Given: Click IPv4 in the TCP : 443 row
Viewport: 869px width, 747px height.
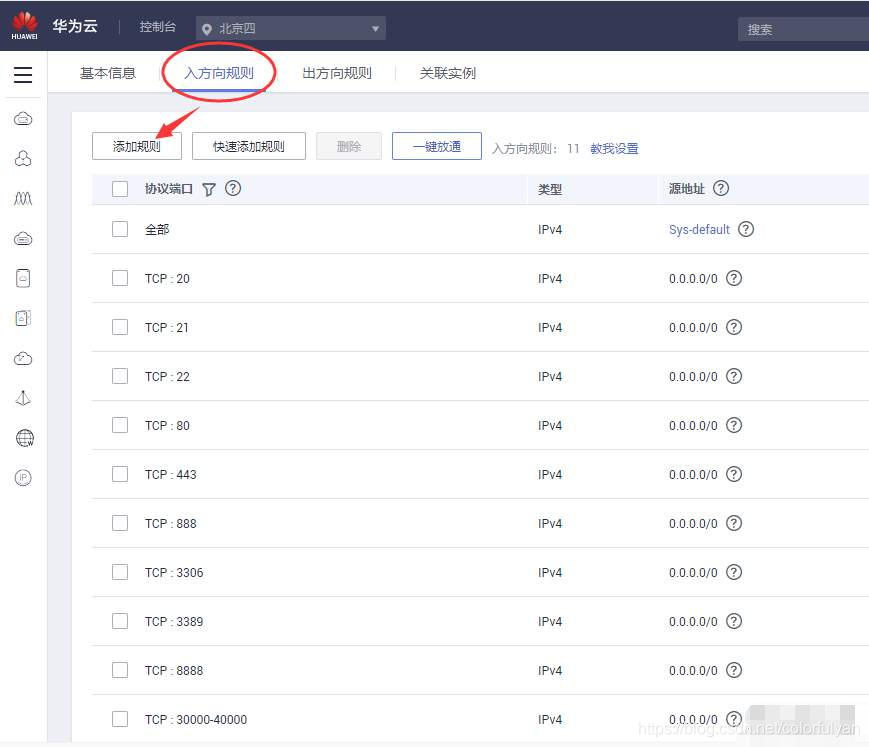Looking at the screenshot, I should tap(550, 474).
